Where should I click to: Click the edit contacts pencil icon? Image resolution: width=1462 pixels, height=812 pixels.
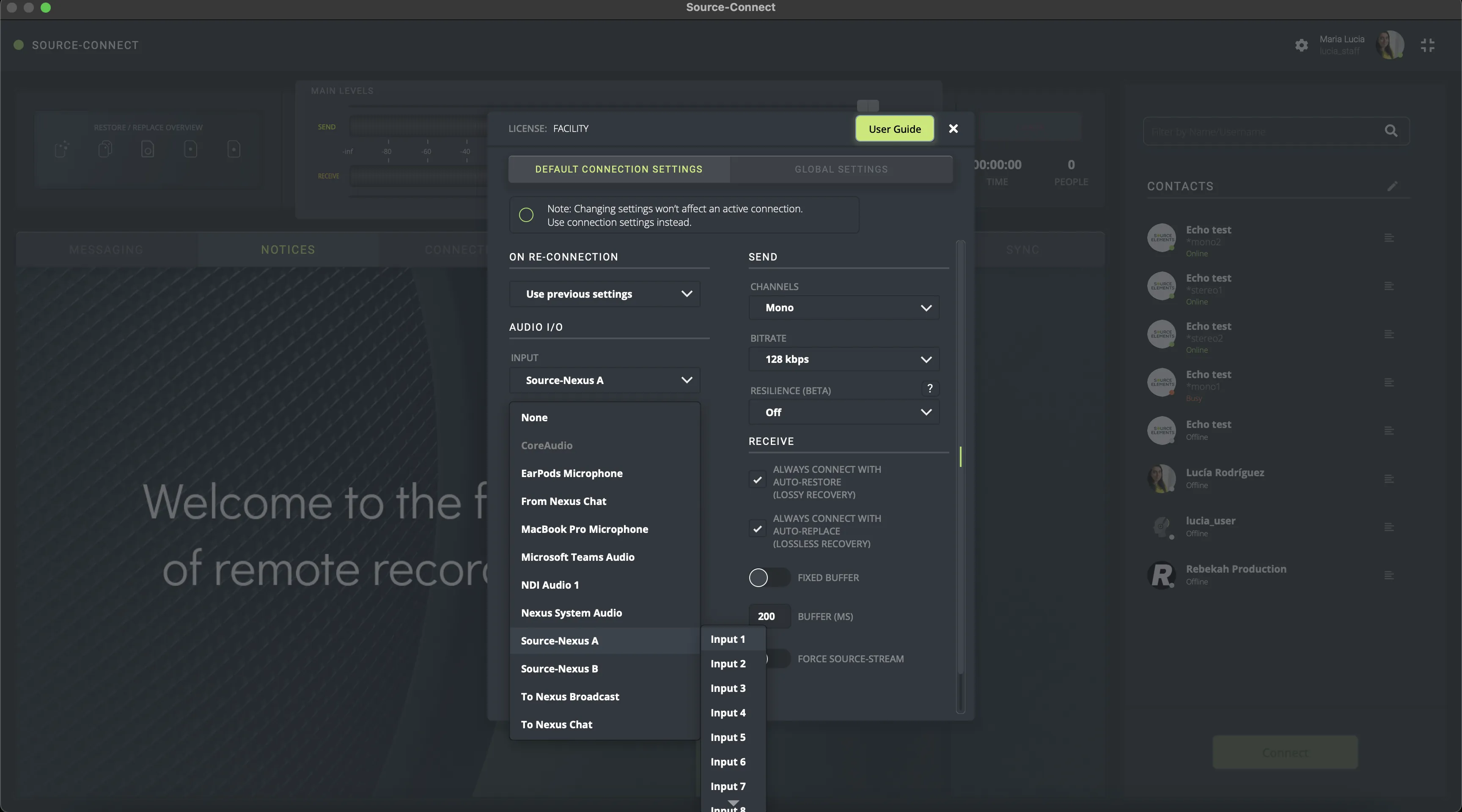pos(1392,186)
